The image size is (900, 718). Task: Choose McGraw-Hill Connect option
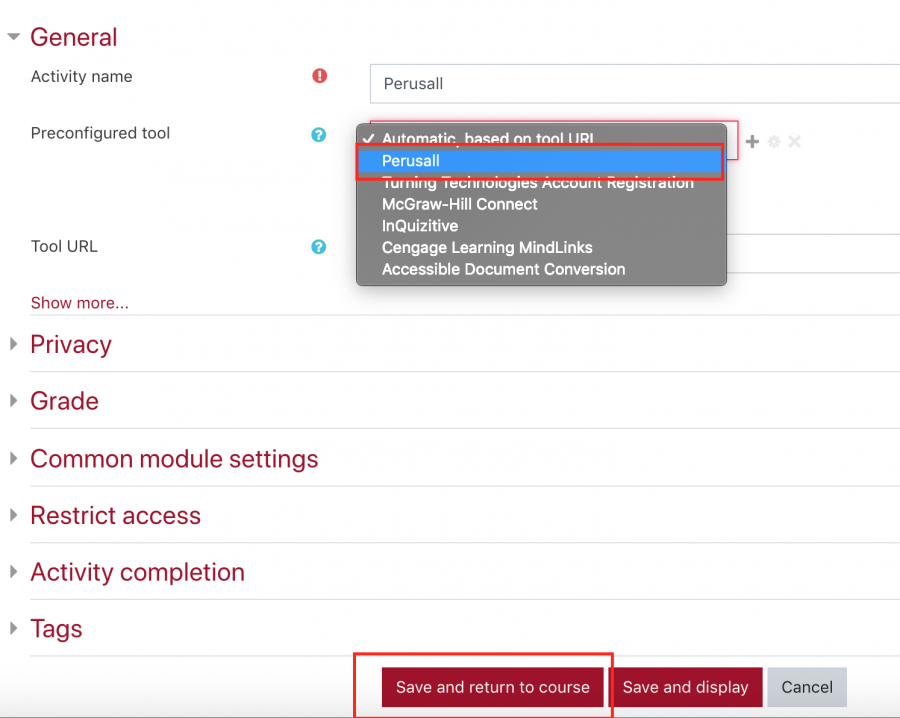[541, 204]
